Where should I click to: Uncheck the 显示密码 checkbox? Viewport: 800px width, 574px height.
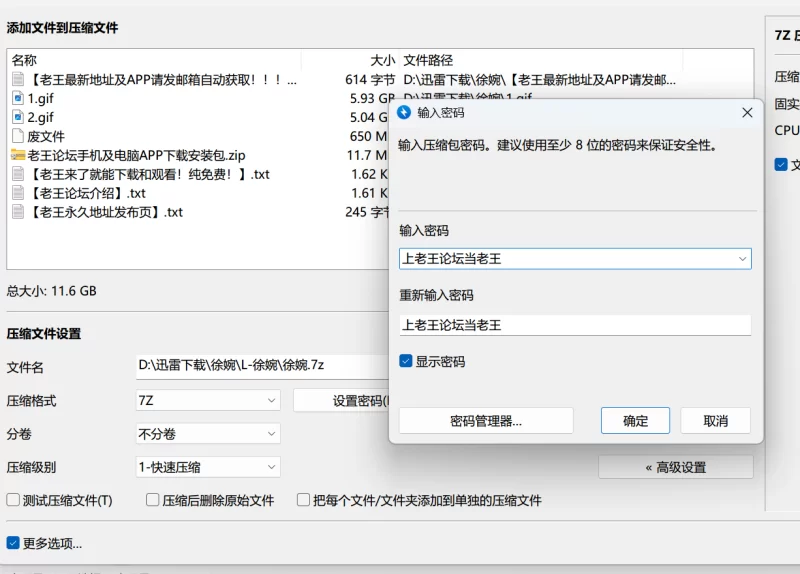pos(406,361)
